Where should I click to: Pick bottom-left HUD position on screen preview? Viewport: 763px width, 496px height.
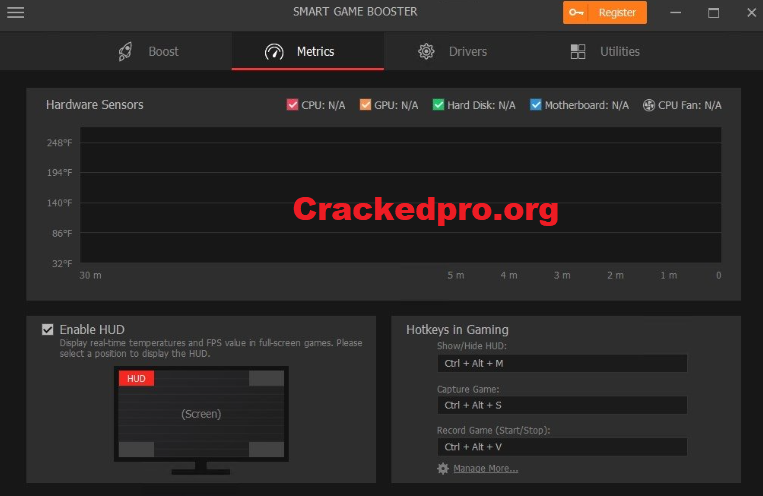136,449
